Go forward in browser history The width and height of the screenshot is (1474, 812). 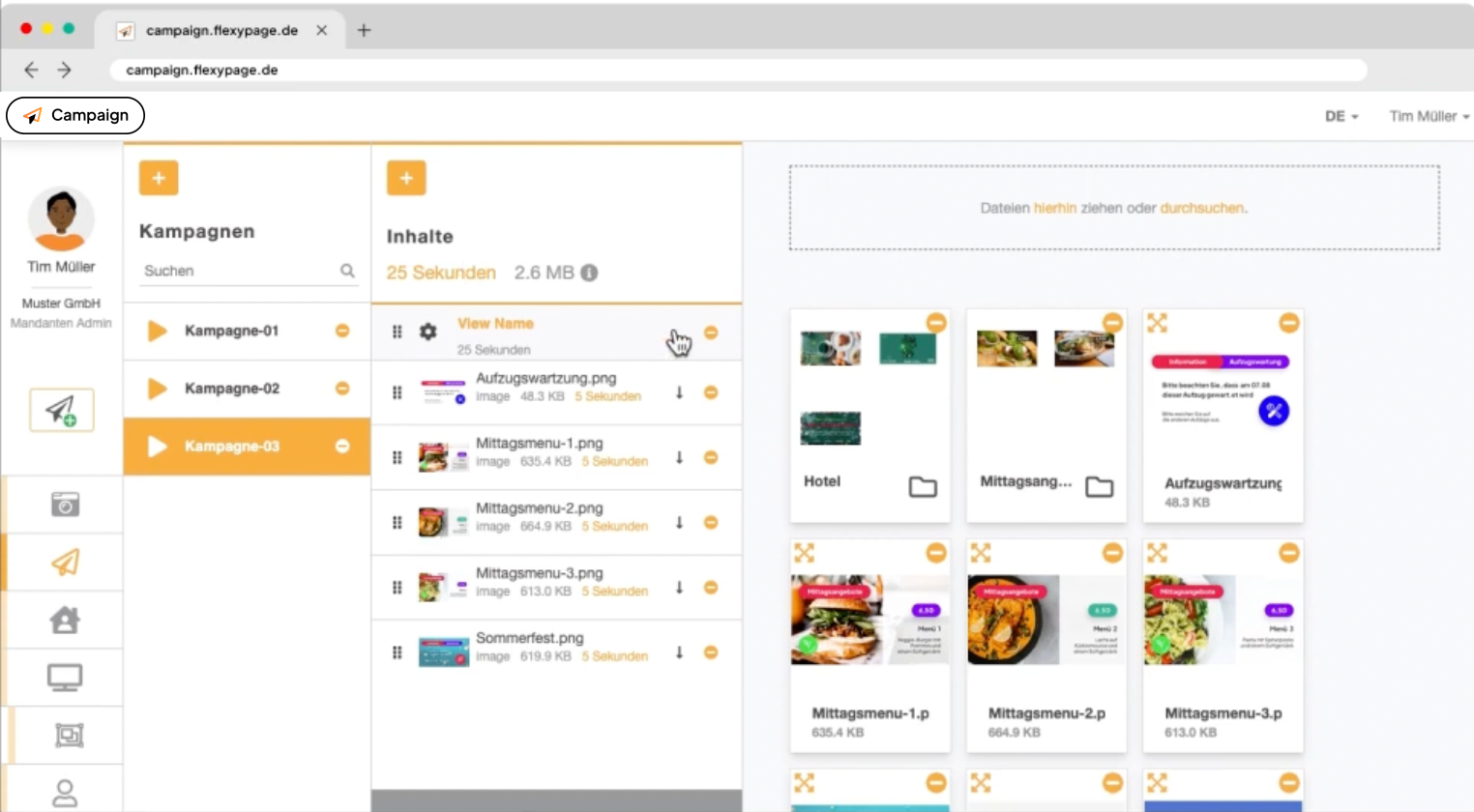[x=65, y=70]
